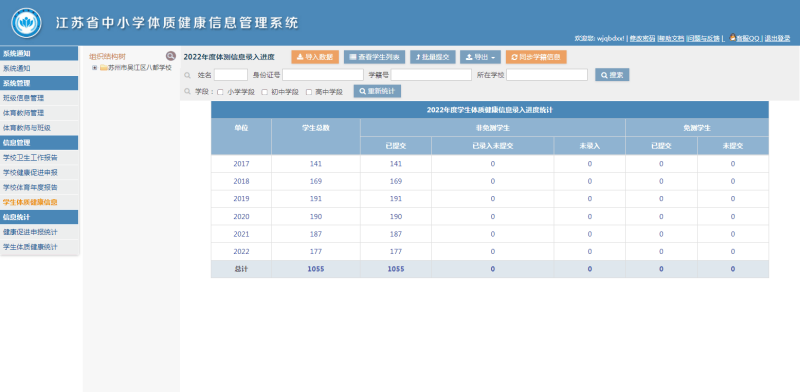Click the 搜索 button
The height and width of the screenshot is (392, 800).
tap(612, 75)
